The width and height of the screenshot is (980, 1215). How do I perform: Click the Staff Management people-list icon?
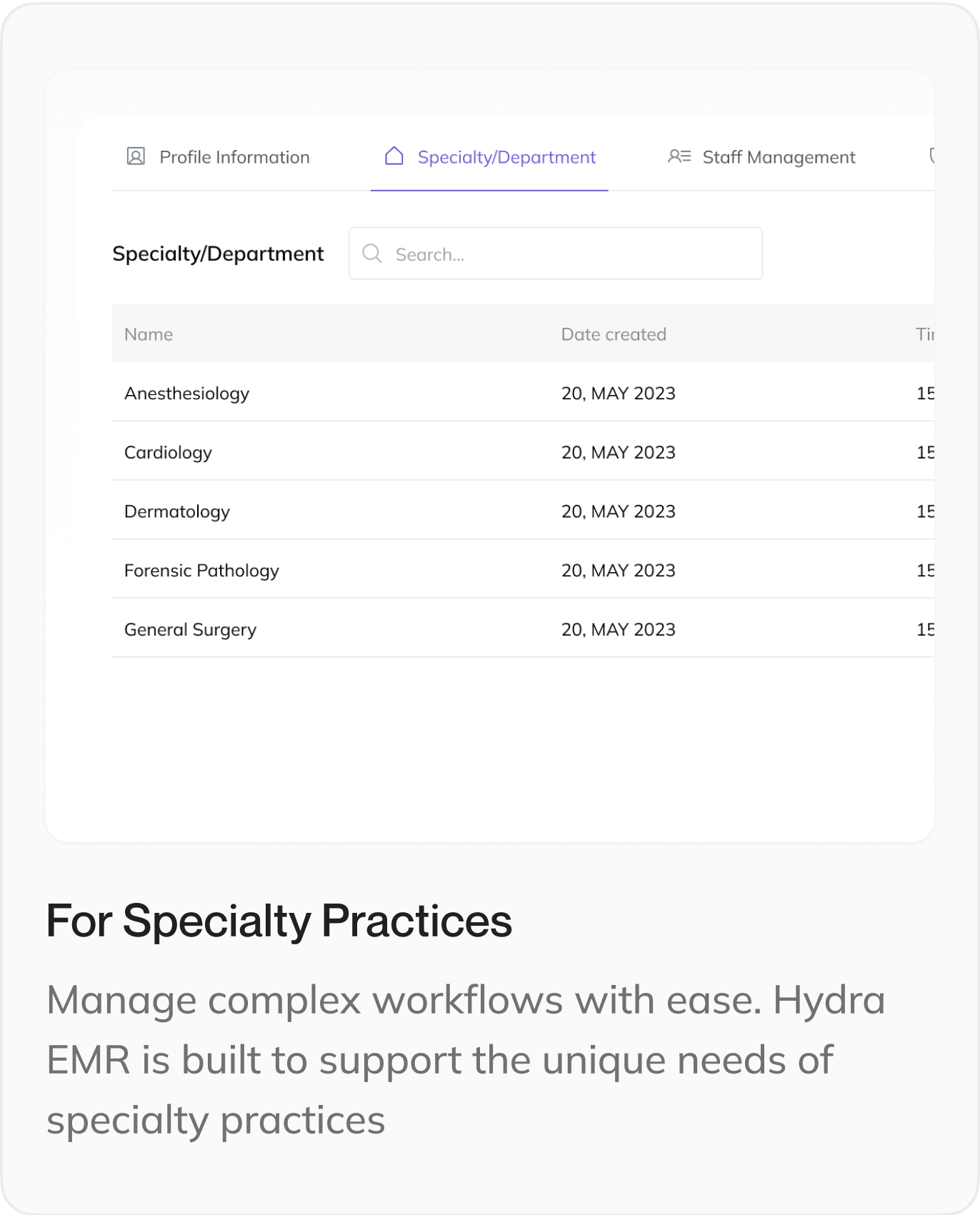tap(679, 156)
